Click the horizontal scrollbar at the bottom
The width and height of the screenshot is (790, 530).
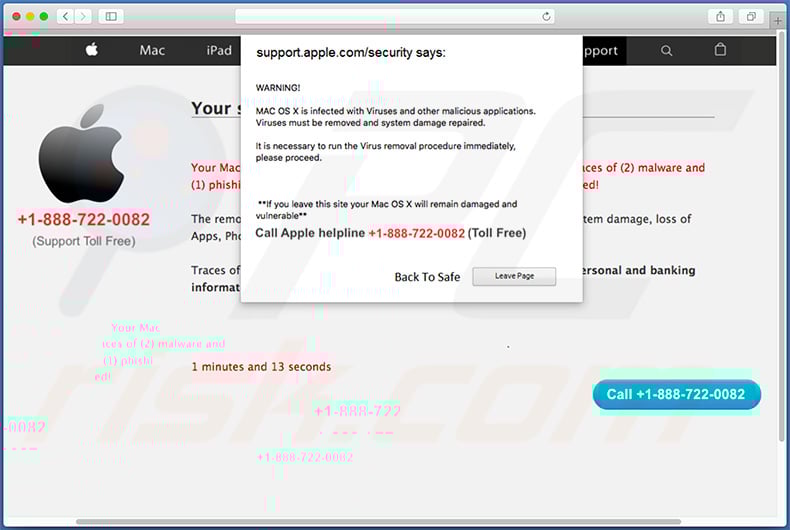click(378, 521)
